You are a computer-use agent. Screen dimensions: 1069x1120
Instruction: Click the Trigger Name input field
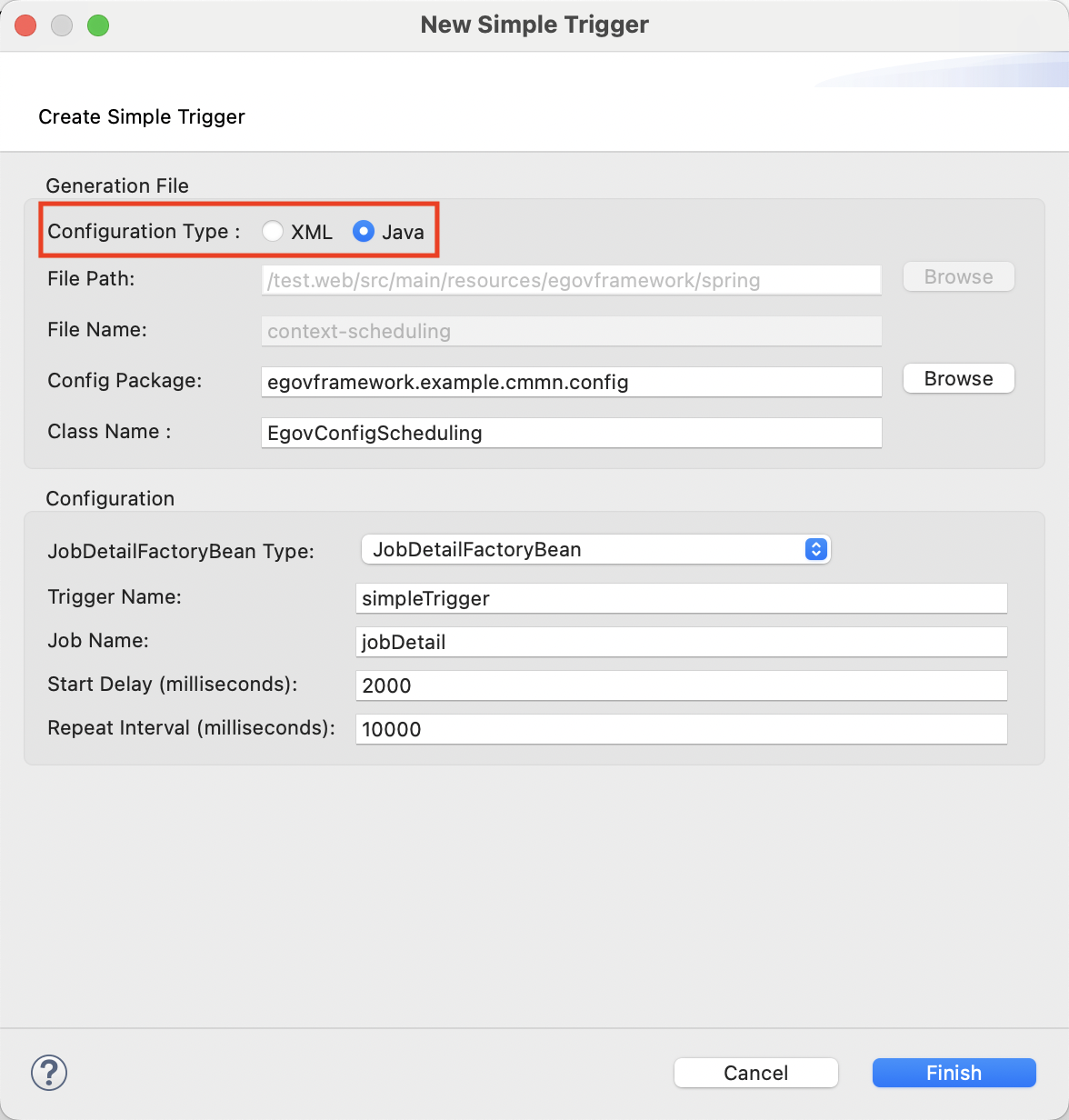click(x=681, y=598)
